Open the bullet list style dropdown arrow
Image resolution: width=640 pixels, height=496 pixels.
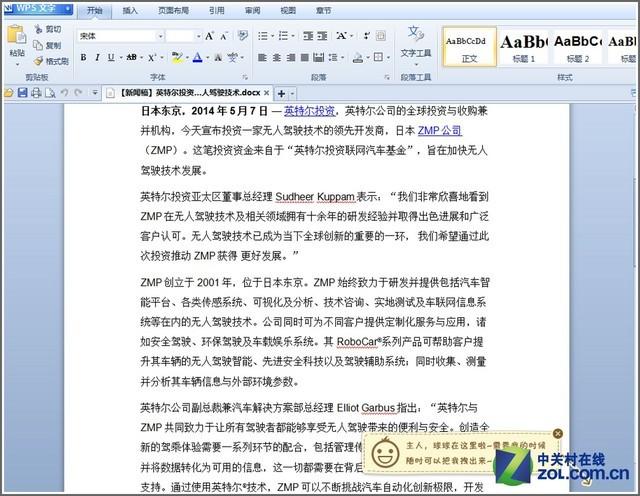click(x=272, y=36)
